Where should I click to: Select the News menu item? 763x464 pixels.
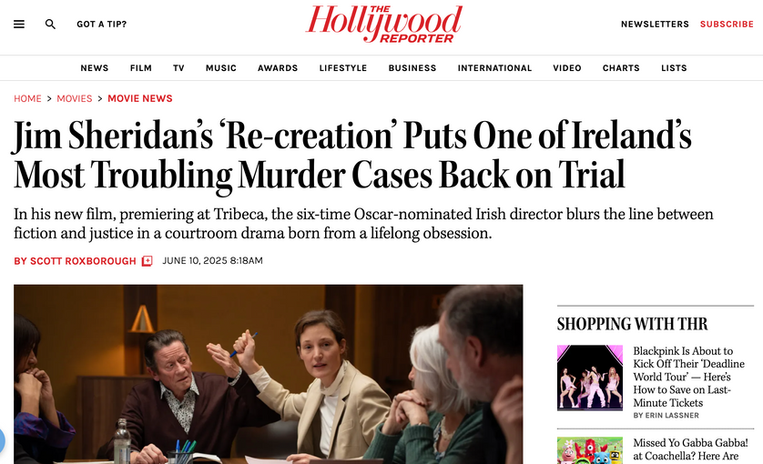(94, 68)
